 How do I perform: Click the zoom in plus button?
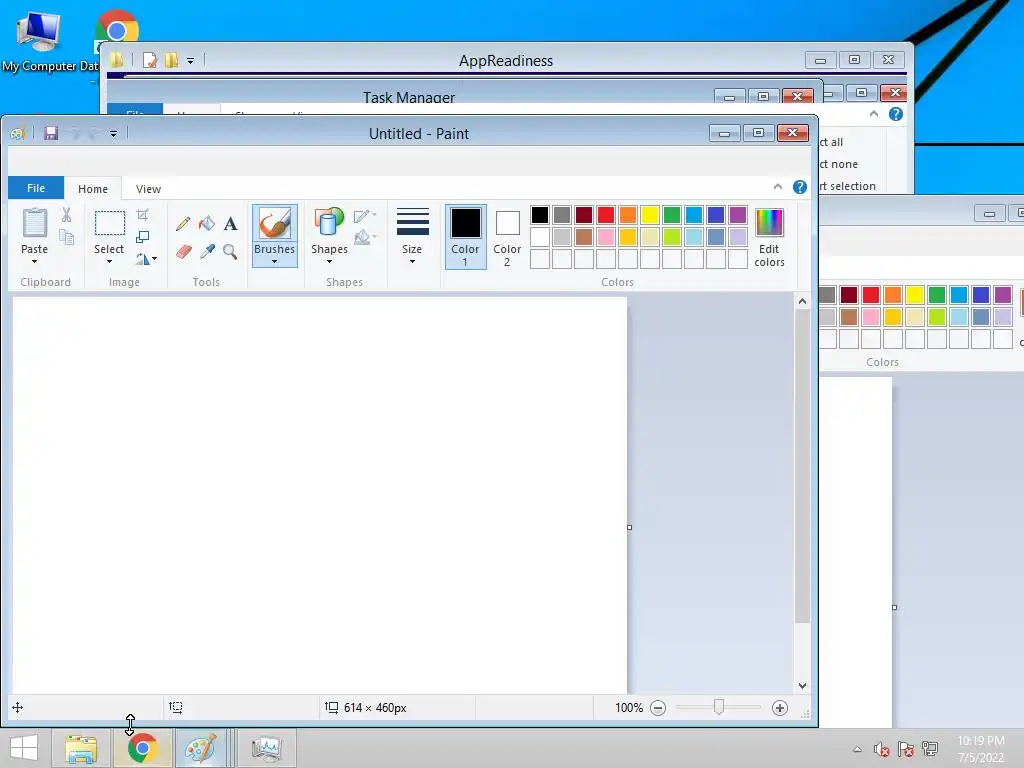[x=780, y=708]
